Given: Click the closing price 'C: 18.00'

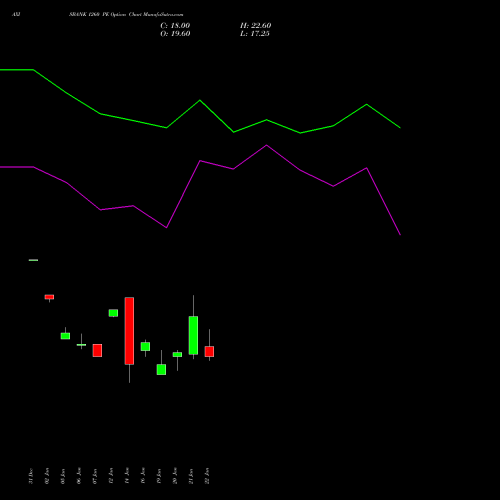Looking at the screenshot, I should coord(175,26).
